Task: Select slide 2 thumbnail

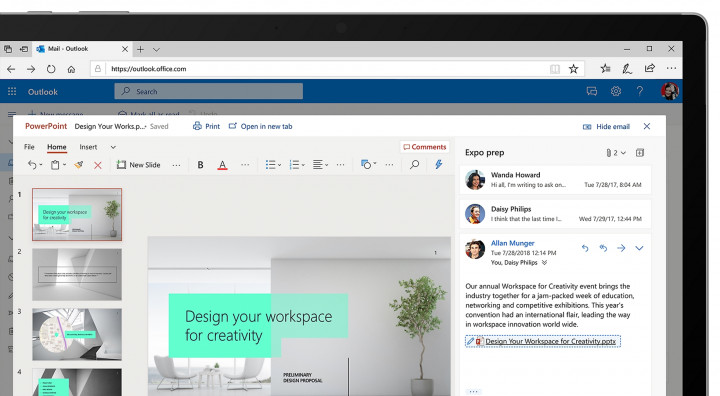Action: click(x=77, y=274)
